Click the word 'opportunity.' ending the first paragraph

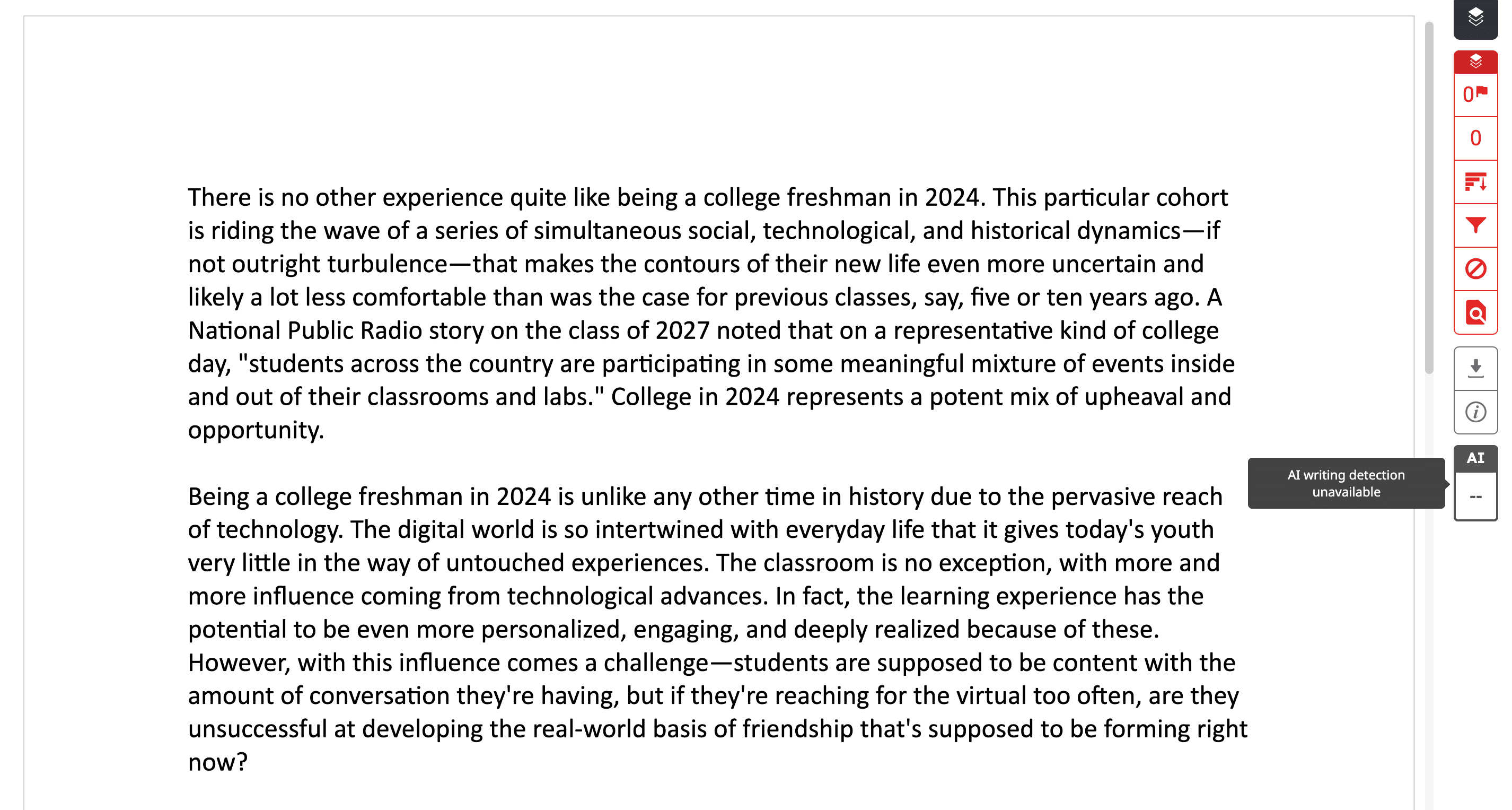coord(256,431)
